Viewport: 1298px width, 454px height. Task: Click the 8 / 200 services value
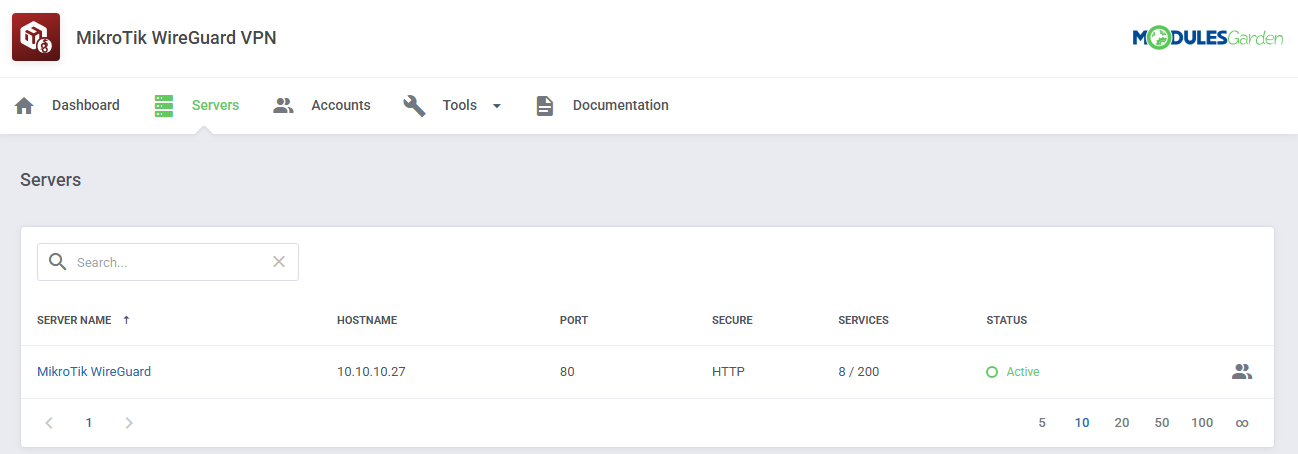pyautogui.click(x=859, y=372)
